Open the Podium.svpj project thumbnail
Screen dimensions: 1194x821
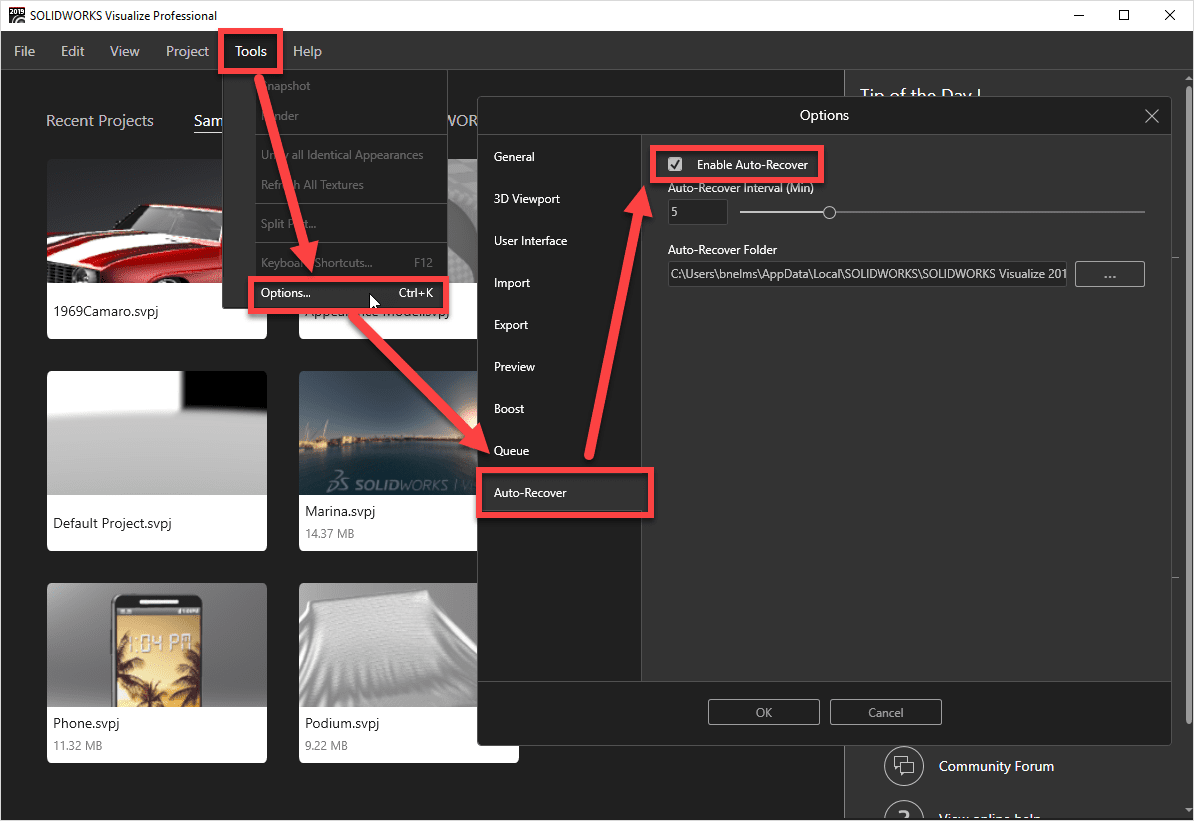pos(388,644)
